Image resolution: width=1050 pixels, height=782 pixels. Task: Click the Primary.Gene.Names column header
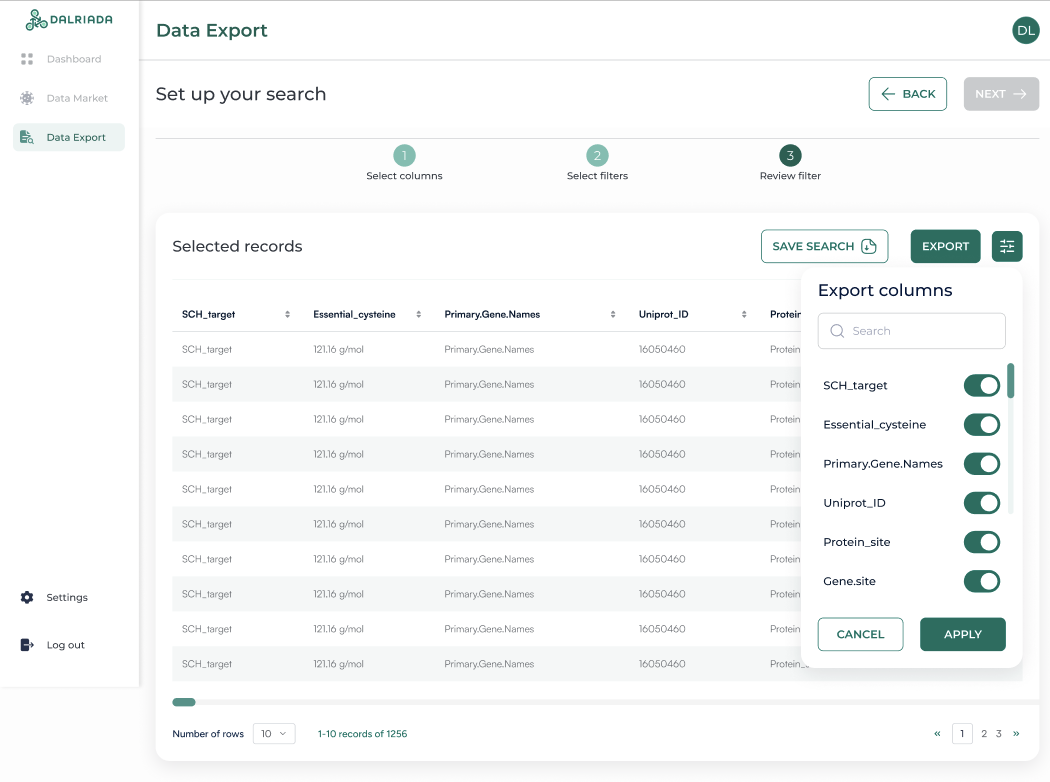tap(492, 314)
